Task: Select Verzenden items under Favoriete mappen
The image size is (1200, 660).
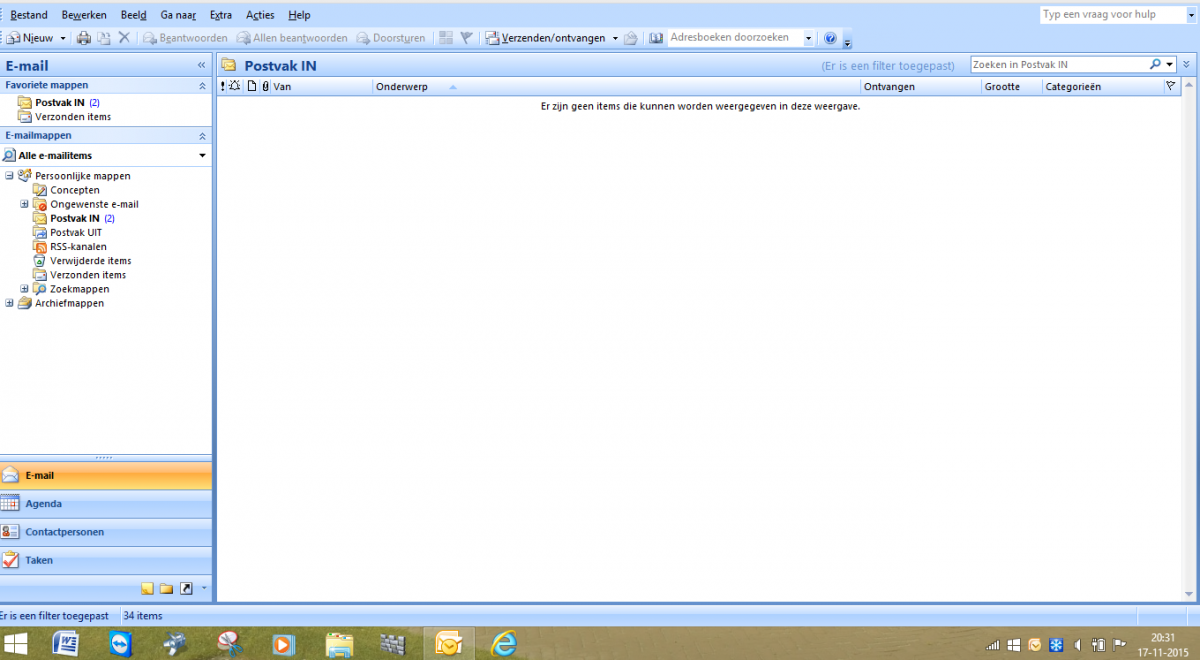Action: 73,117
